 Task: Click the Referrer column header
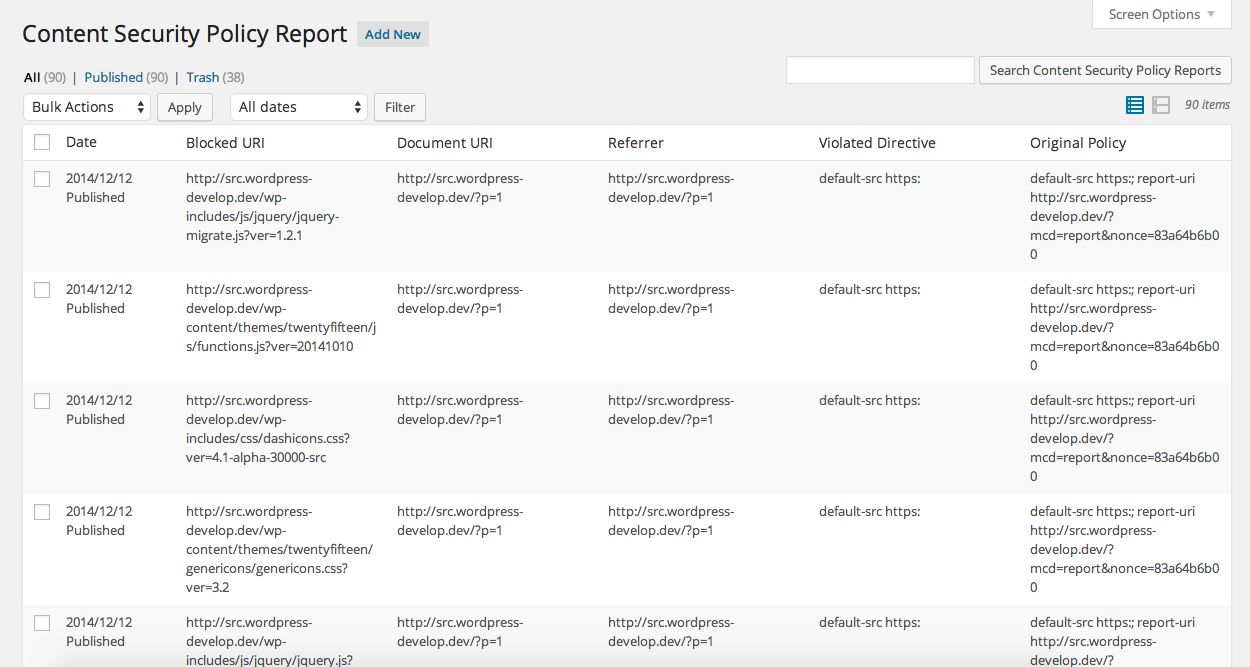pos(636,143)
